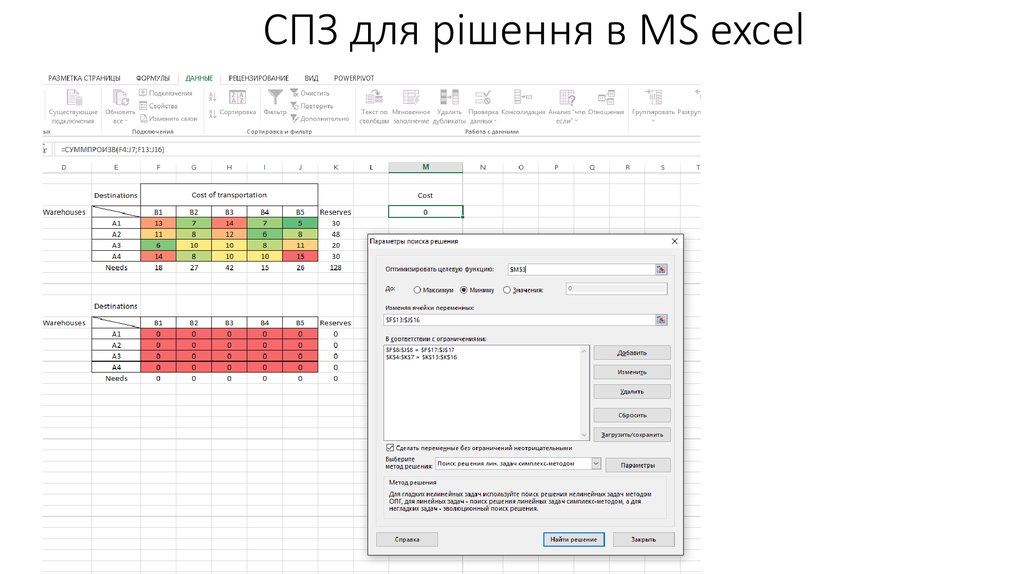Expand the solving method dropdown
The height and width of the screenshot is (574, 1024).
[596, 464]
